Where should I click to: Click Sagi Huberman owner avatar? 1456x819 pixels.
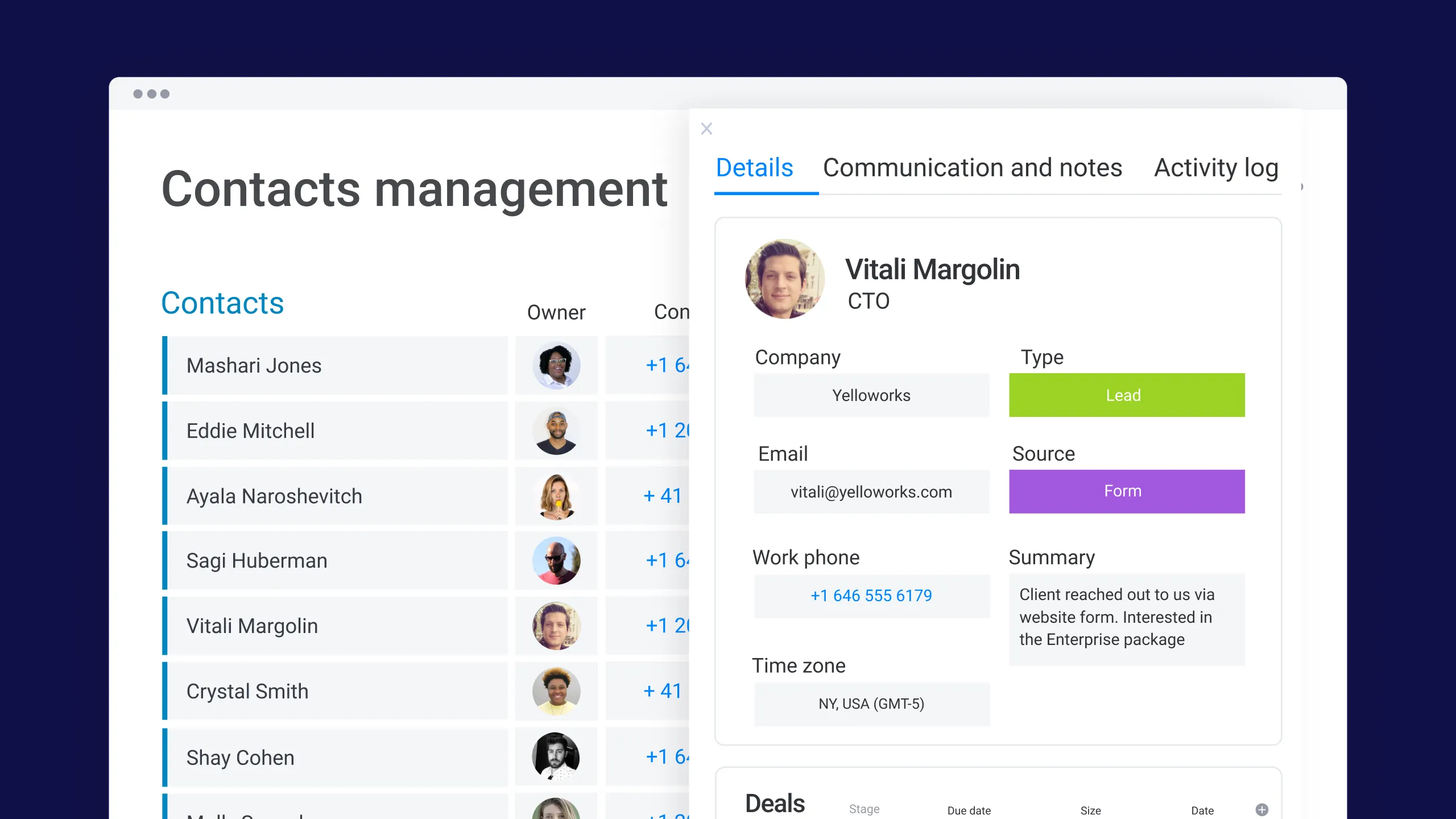tap(556, 561)
